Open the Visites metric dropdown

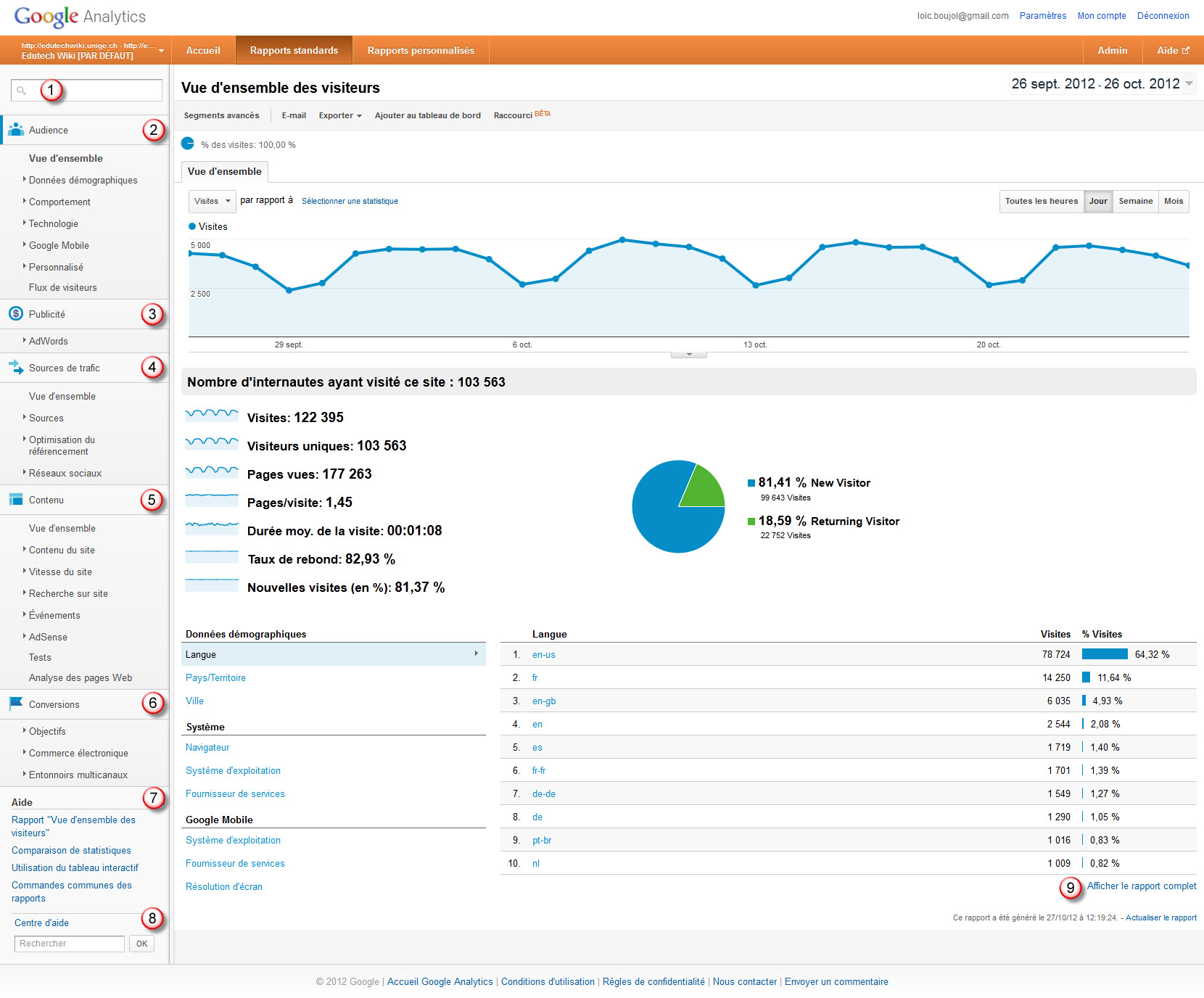[x=212, y=201]
